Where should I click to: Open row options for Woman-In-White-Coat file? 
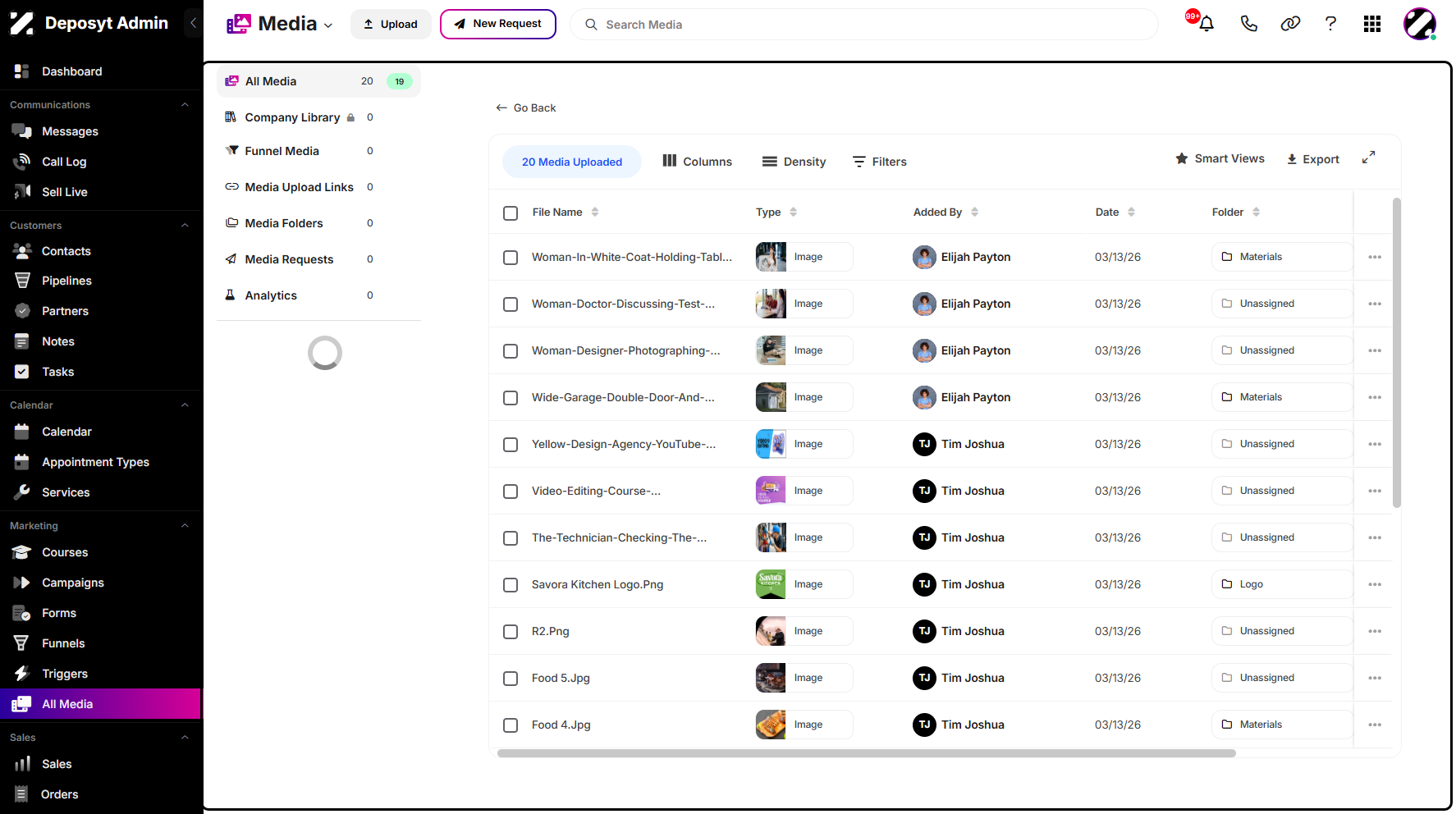(x=1375, y=257)
